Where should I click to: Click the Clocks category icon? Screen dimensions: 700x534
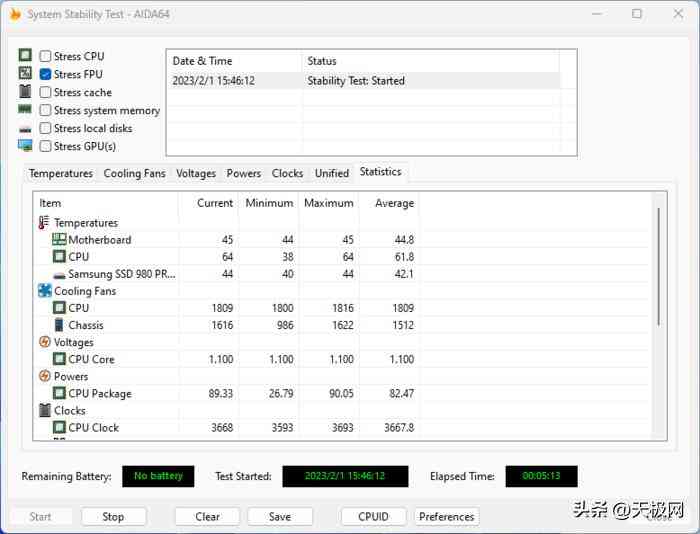tap(44, 411)
